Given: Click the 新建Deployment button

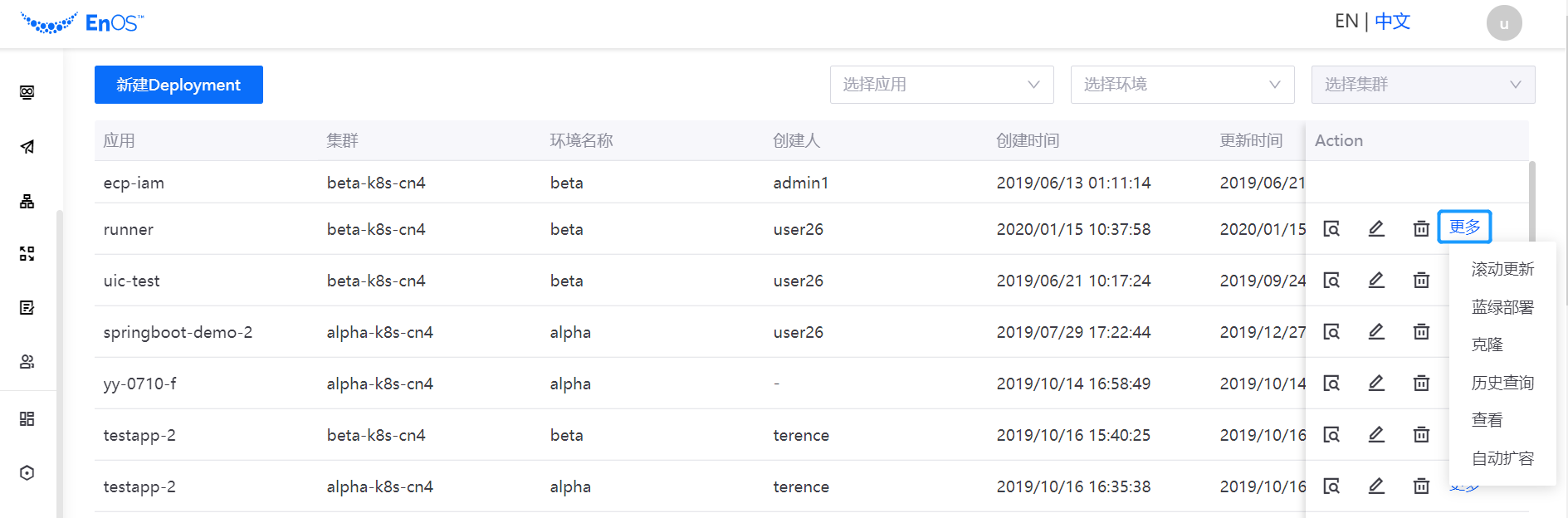Looking at the screenshot, I should click(178, 85).
